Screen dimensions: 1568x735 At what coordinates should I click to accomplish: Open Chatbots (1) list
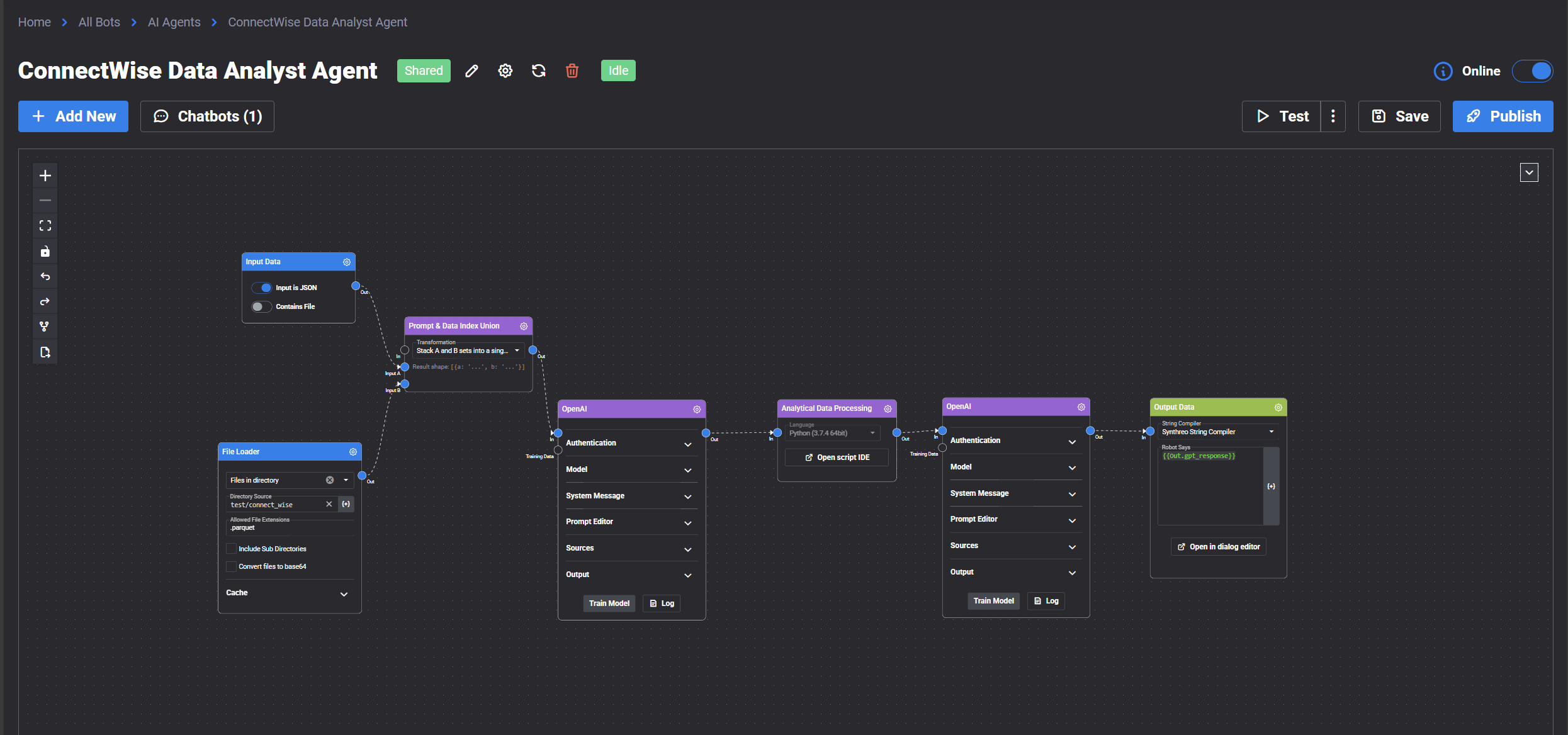pyautogui.click(x=207, y=116)
